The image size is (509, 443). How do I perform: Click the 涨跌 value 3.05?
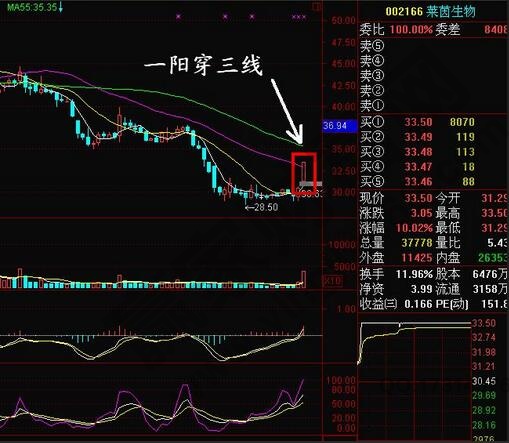point(421,213)
